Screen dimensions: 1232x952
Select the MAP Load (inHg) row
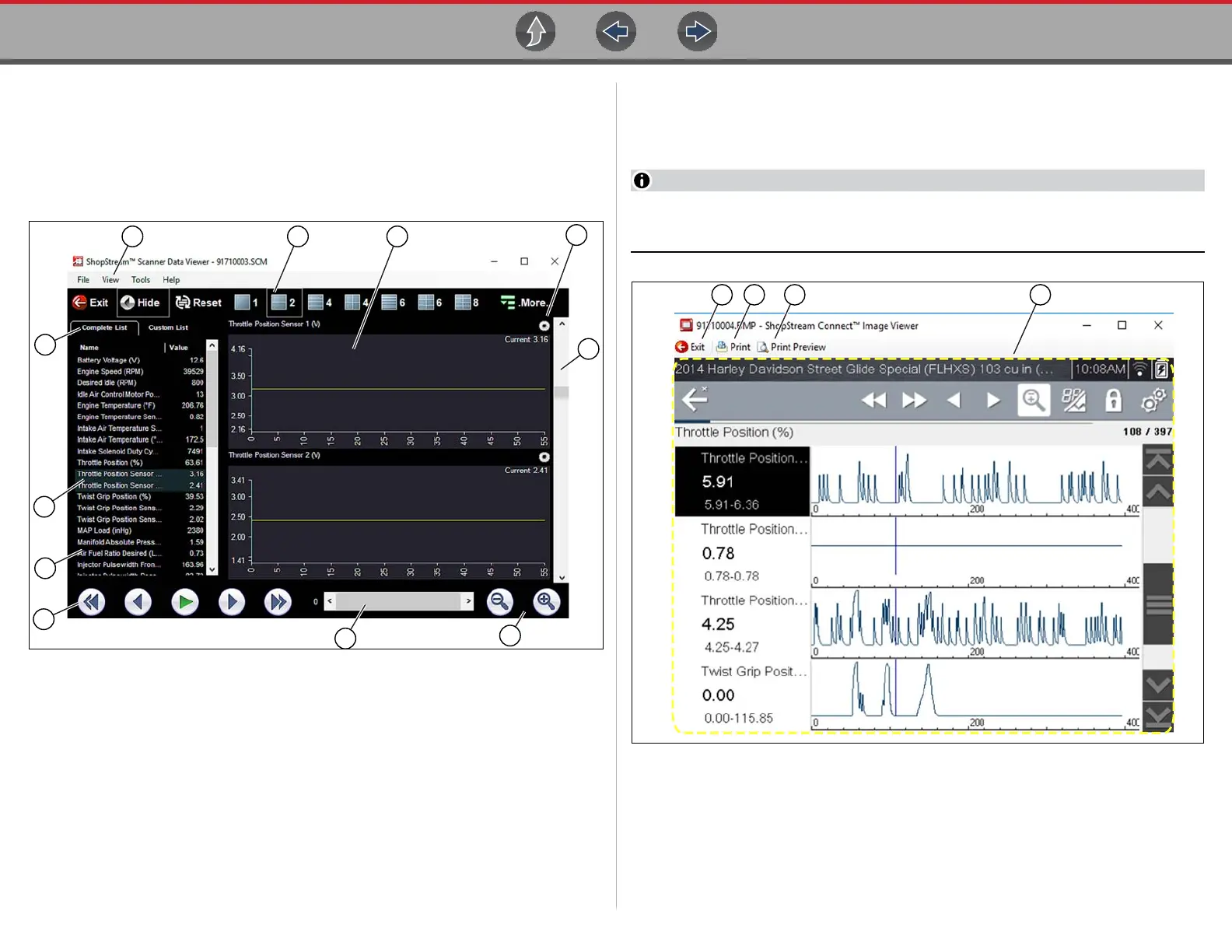tap(140, 530)
